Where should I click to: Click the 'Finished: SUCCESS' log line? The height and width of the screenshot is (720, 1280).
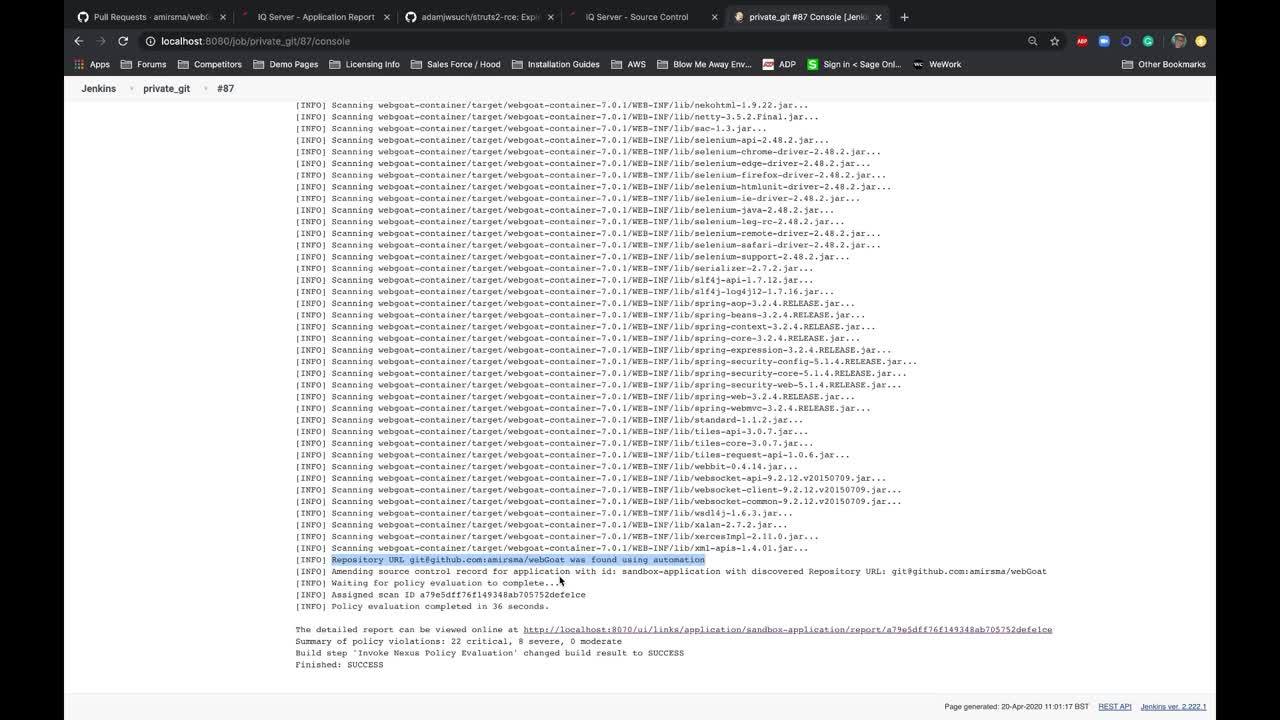[339, 665]
